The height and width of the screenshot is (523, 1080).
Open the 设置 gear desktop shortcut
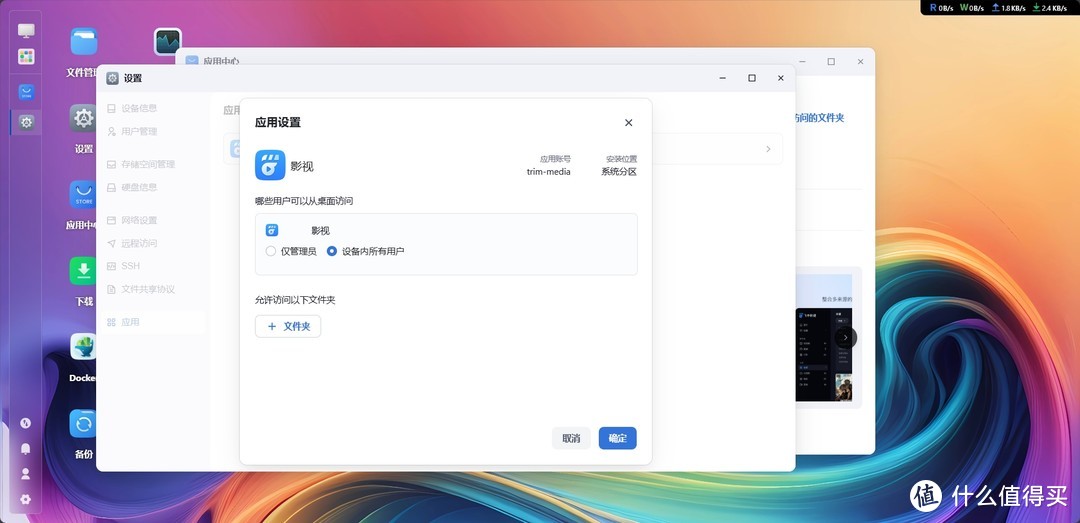tap(83, 119)
